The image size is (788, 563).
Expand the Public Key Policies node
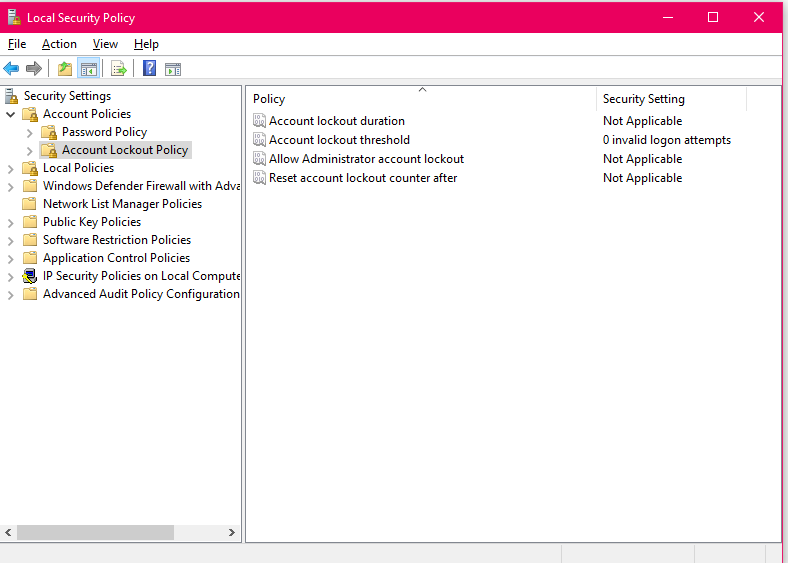click(11, 223)
